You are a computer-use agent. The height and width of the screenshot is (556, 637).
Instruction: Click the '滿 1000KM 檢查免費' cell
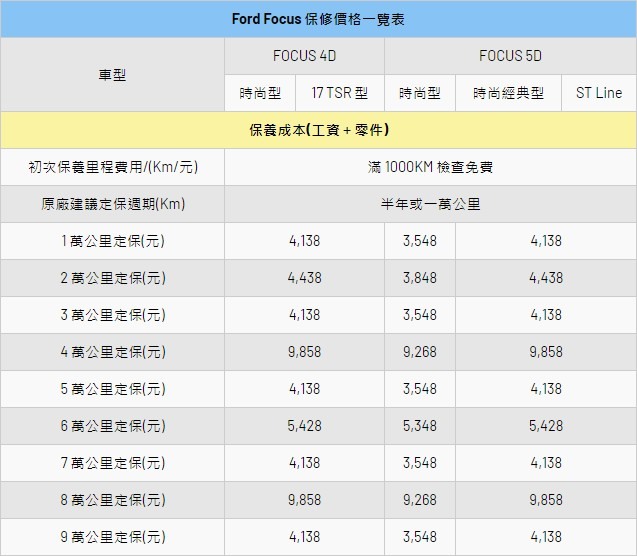430,167
